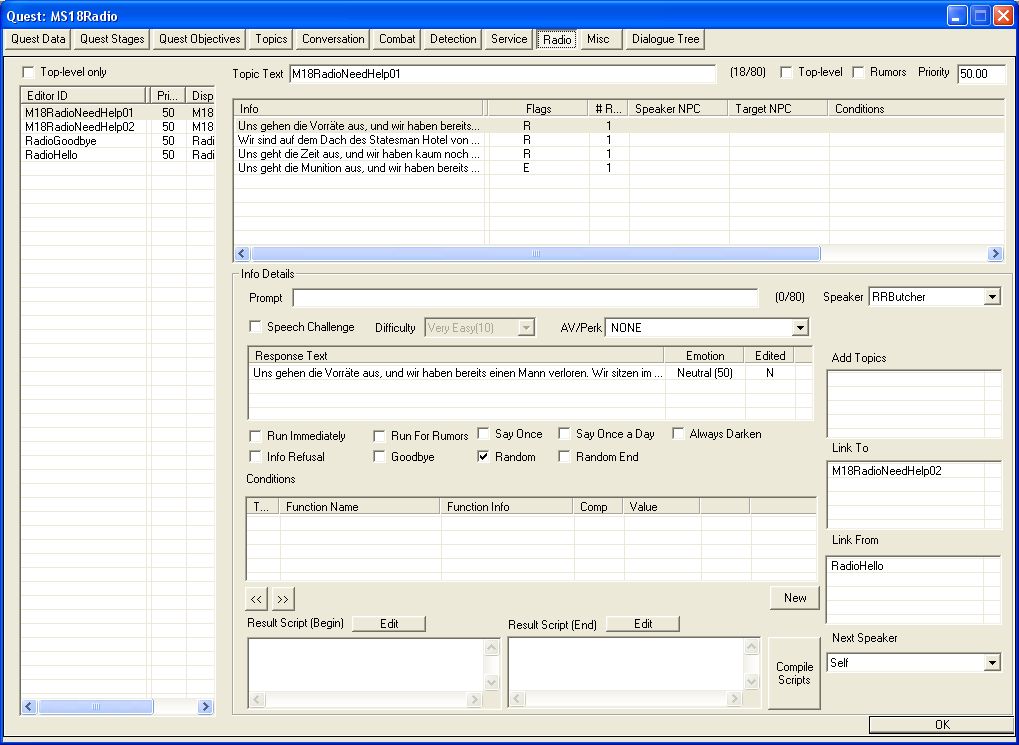Enable Run For Rumors

[x=380, y=436]
